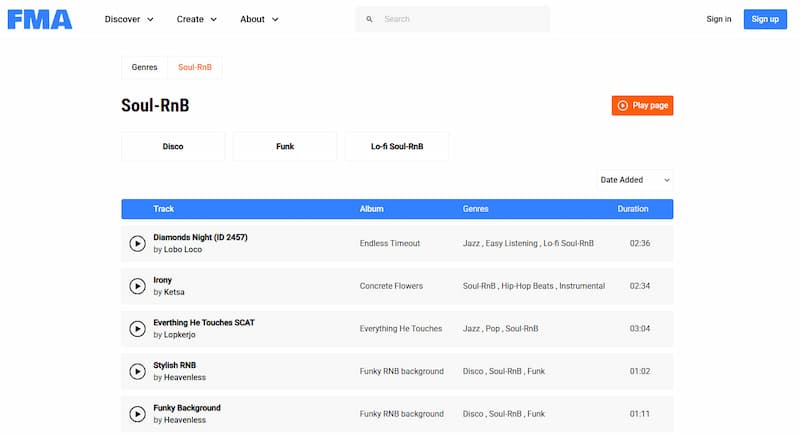This screenshot has width=800, height=436.
Task: Play the Funky Background track
Action: (x=137, y=414)
